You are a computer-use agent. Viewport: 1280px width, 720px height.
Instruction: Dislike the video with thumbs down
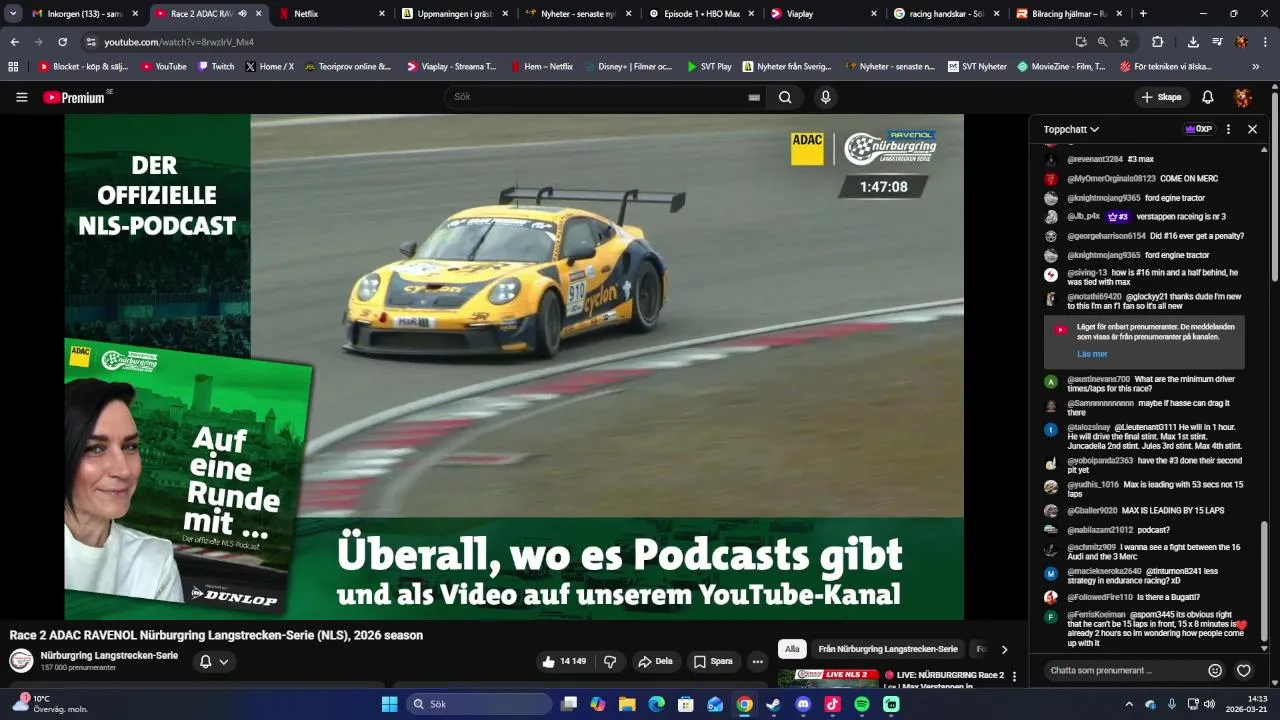pyautogui.click(x=609, y=661)
